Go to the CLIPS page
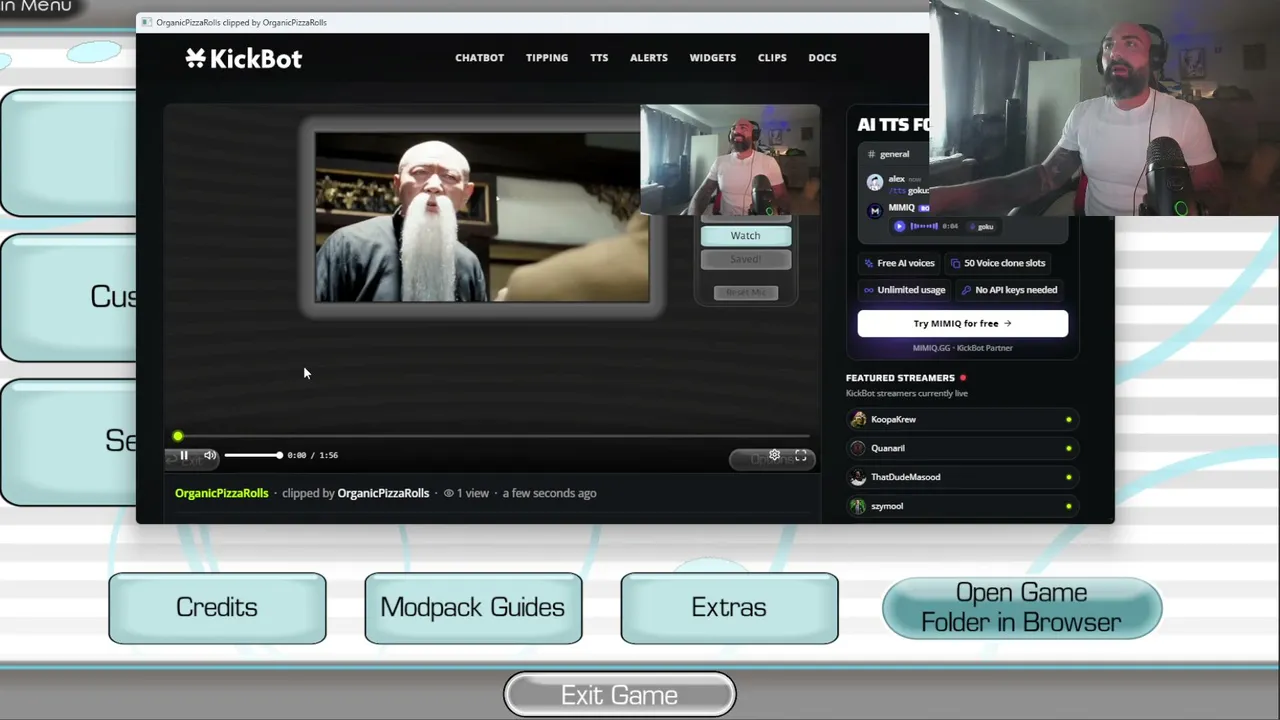 [772, 57]
